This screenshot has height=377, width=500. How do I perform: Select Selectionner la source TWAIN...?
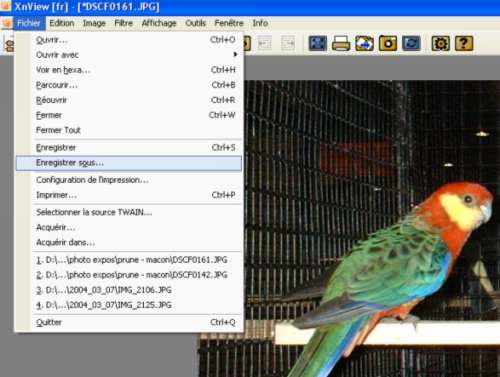(x=129, y=212)
